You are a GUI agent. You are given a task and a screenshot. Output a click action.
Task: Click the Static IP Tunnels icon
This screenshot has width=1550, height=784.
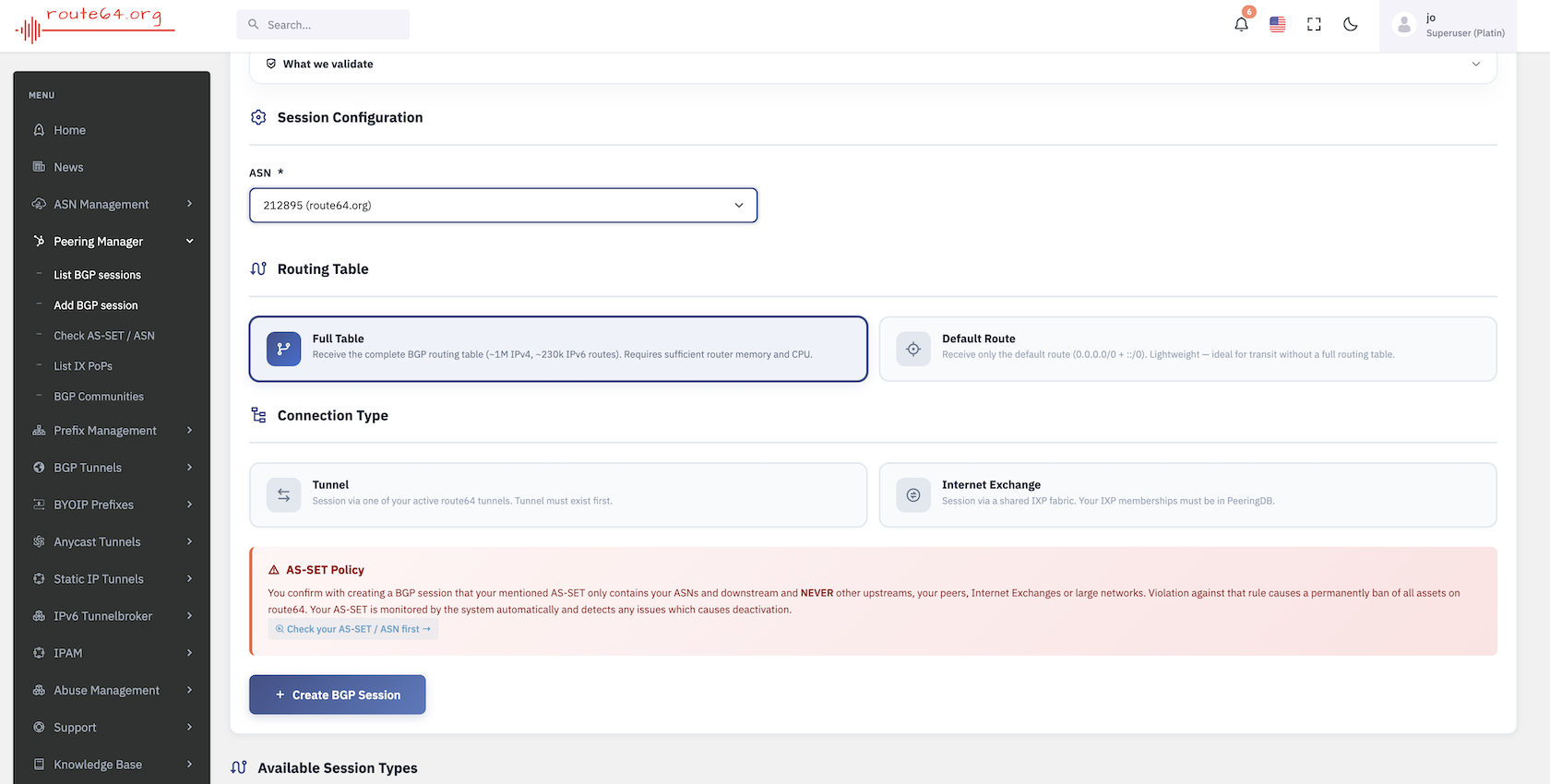(x=39, y=578)
